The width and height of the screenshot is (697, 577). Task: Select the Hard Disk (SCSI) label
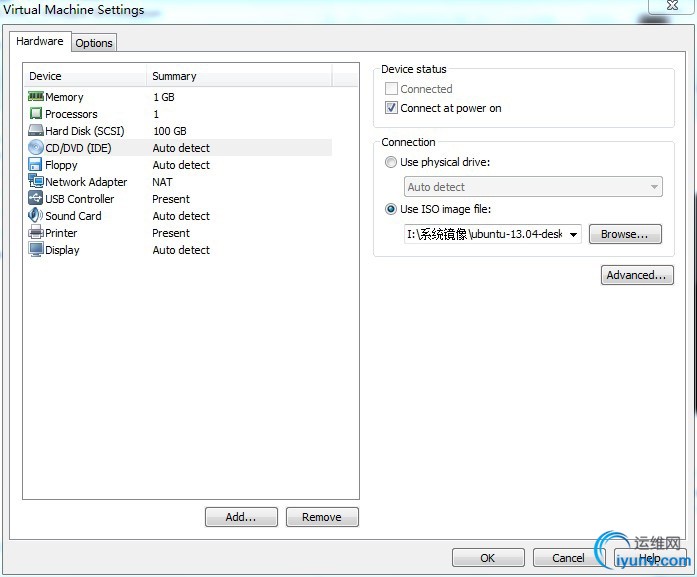(84, 131)
